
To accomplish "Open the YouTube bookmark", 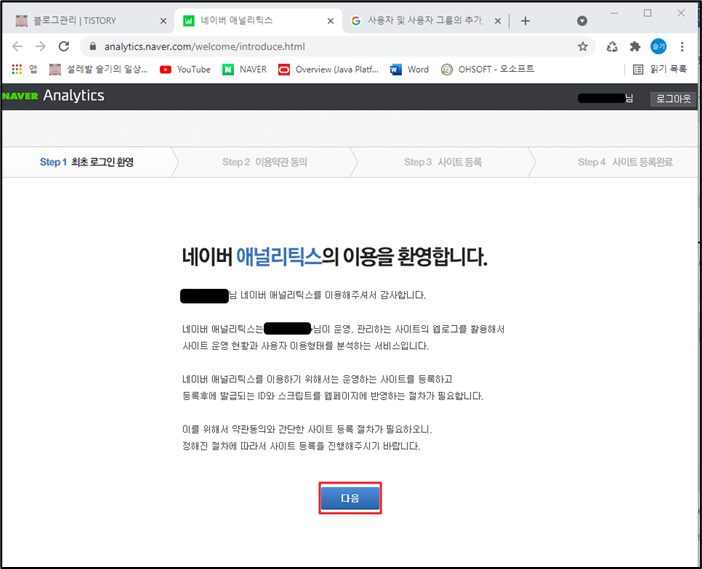I will (185, 69).
